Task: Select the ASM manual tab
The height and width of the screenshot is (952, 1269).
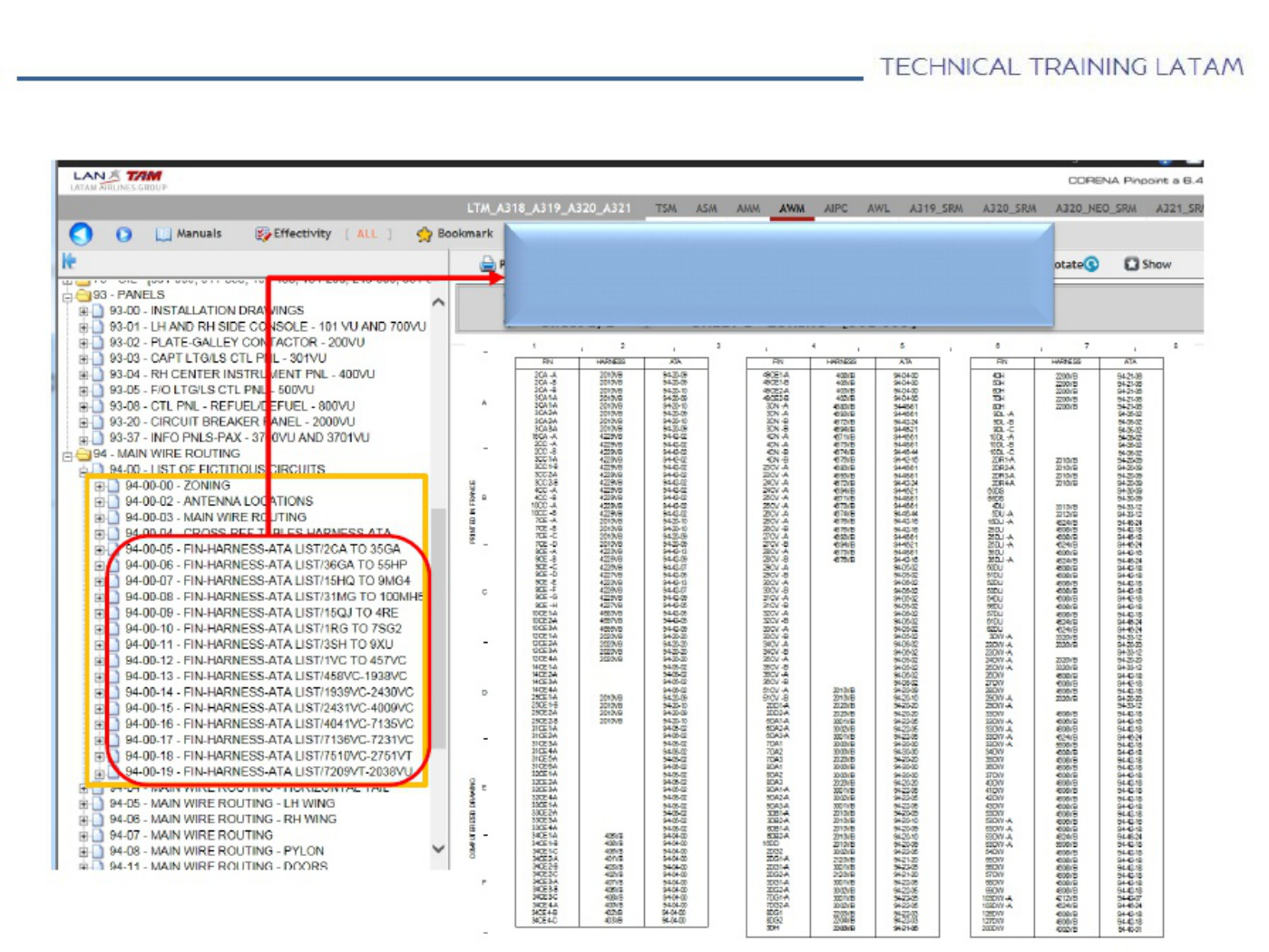Action: coord(707,209)
